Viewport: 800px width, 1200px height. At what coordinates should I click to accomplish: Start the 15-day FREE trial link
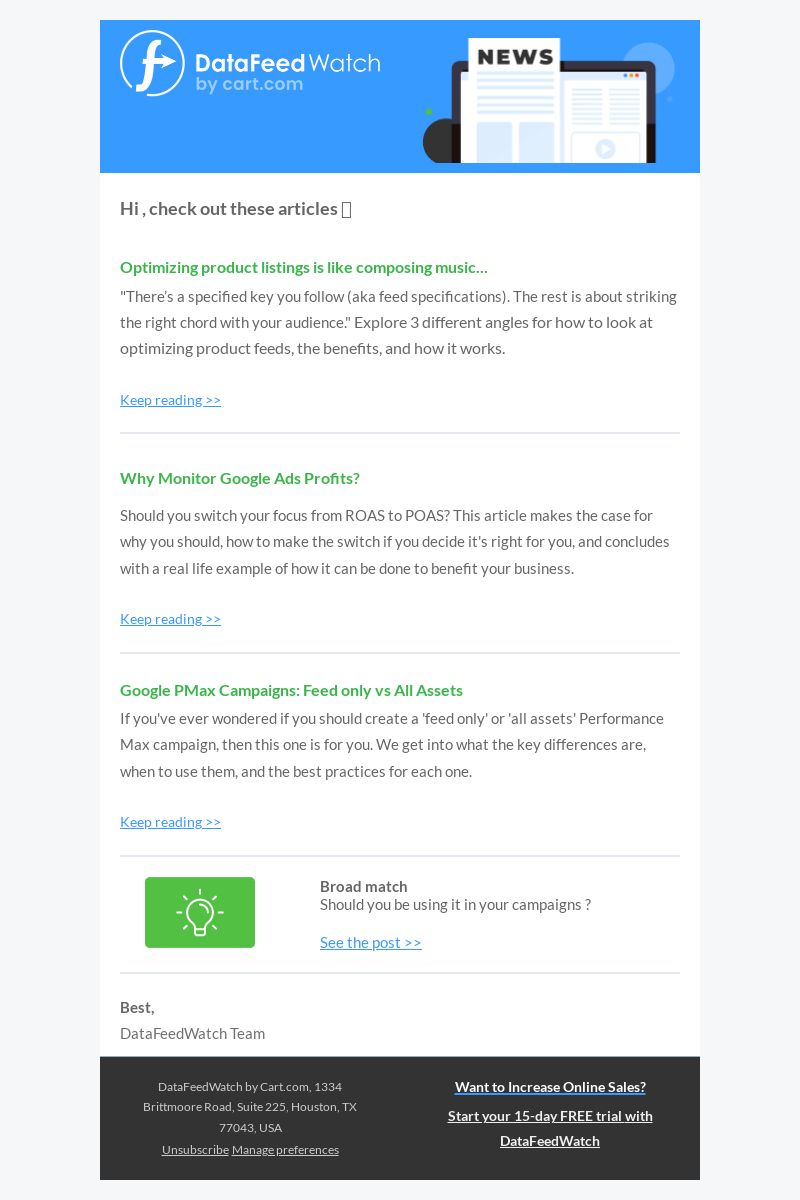tap(550, 1128)
